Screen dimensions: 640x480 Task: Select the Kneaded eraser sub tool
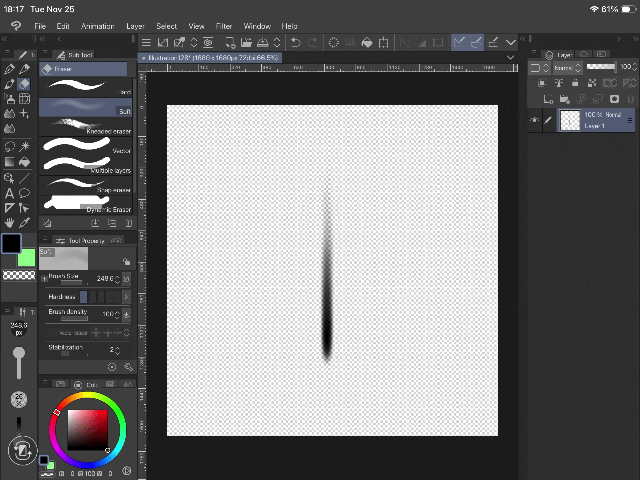[x=85, y=126]
